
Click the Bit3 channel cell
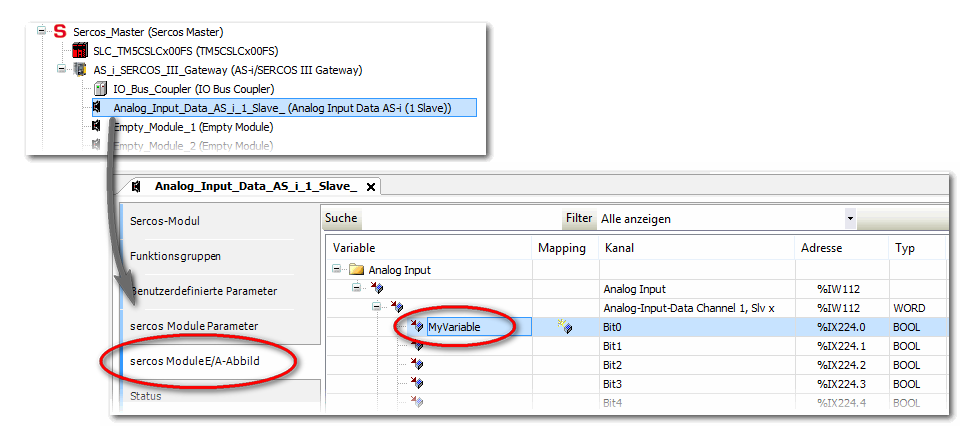coord(696,384)
